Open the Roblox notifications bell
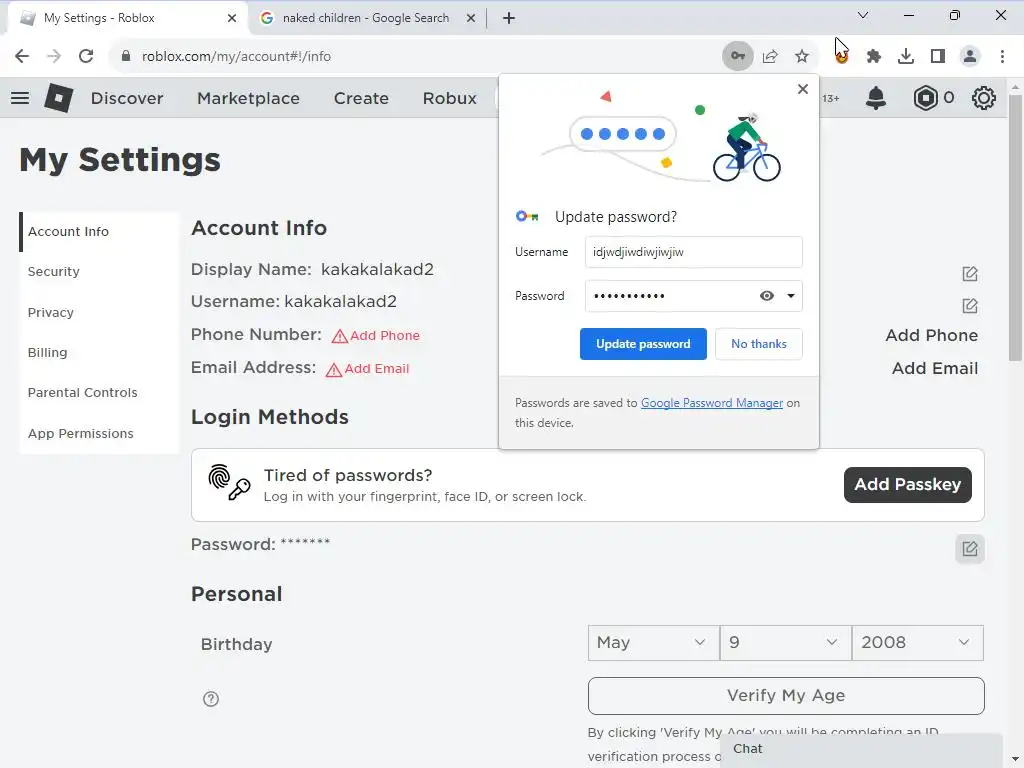 pos(876,98)
